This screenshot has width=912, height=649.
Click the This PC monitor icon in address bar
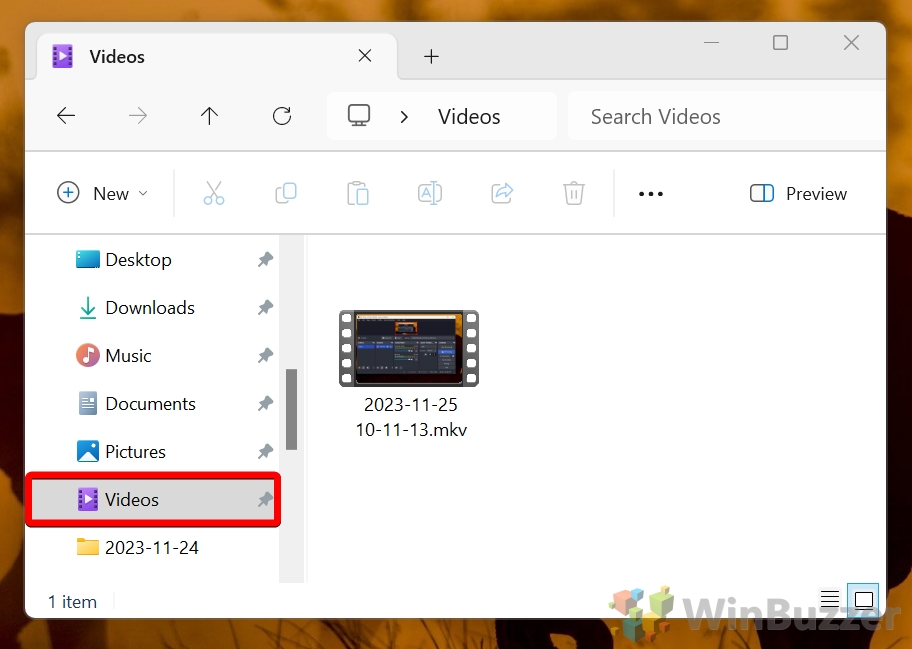(x=359, y=115)
